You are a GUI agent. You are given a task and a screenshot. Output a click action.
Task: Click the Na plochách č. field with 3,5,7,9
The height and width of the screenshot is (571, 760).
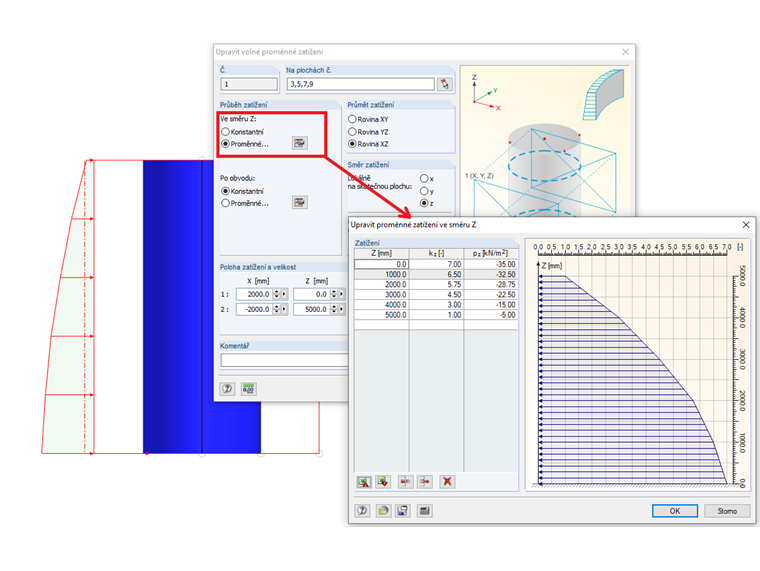[361, 84]
